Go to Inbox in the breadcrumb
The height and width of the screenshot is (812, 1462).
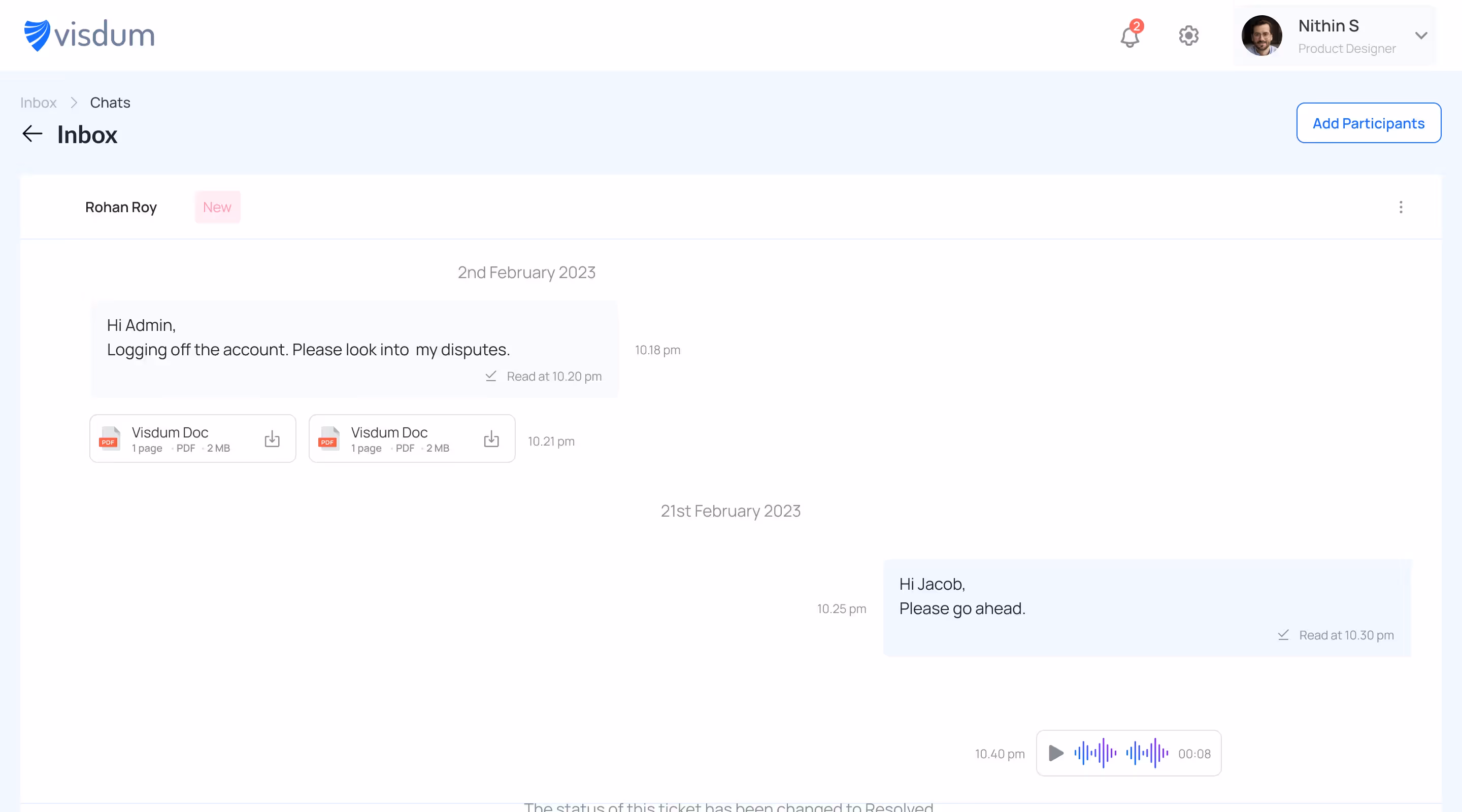(39, 103)
